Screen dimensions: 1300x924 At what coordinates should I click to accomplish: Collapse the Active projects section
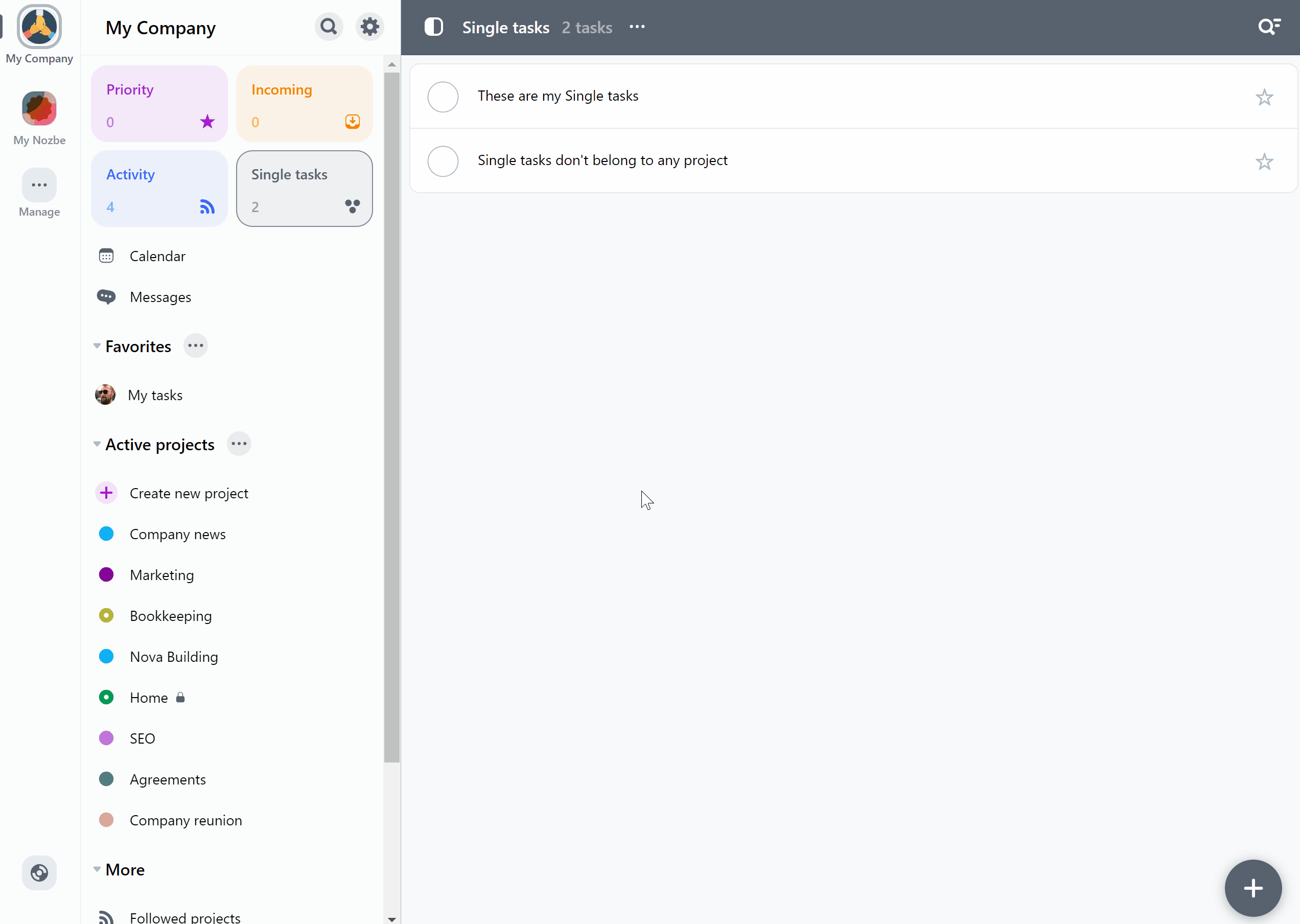tap(96, 444)
